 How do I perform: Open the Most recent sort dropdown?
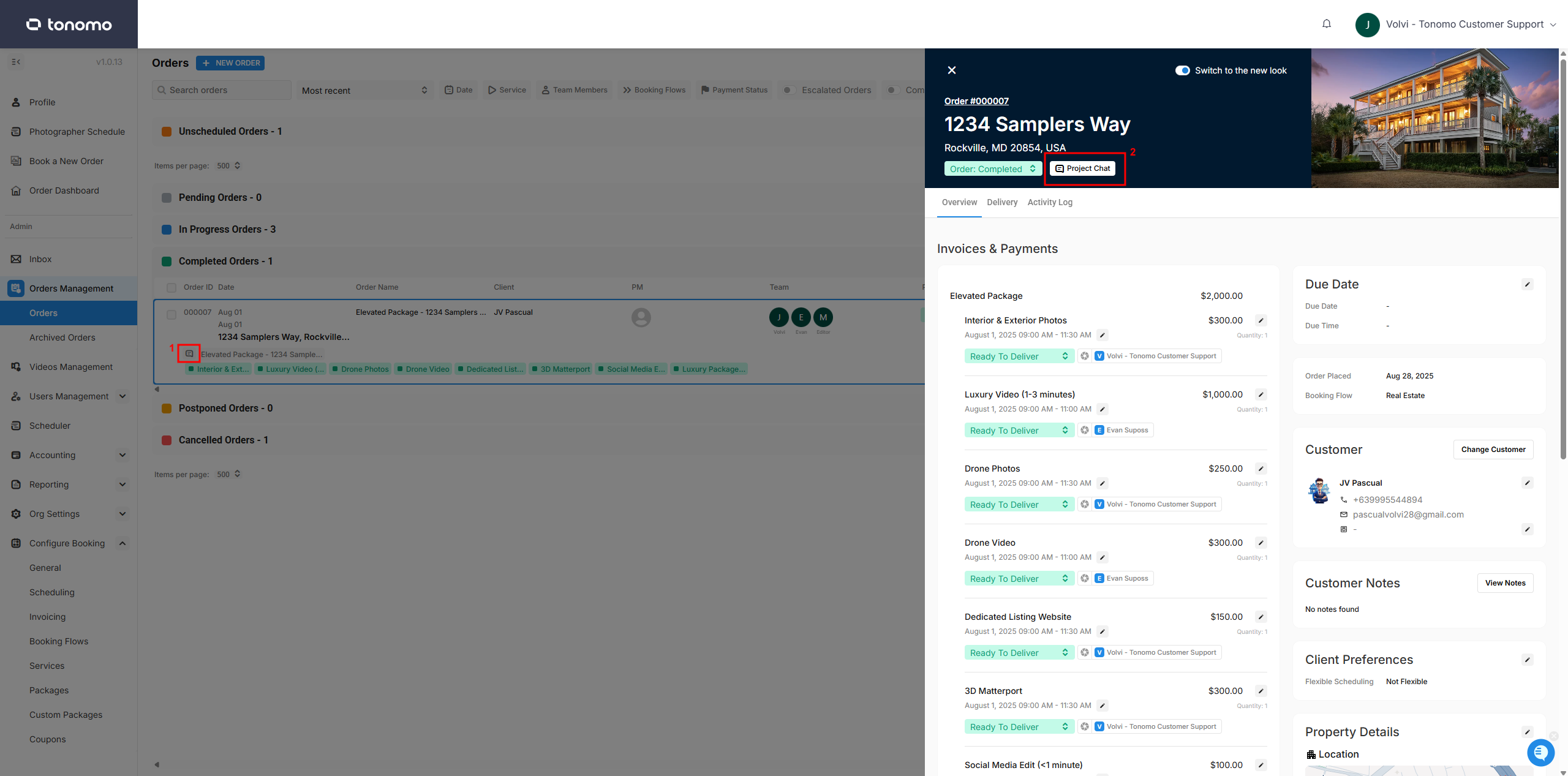(365, 90)
